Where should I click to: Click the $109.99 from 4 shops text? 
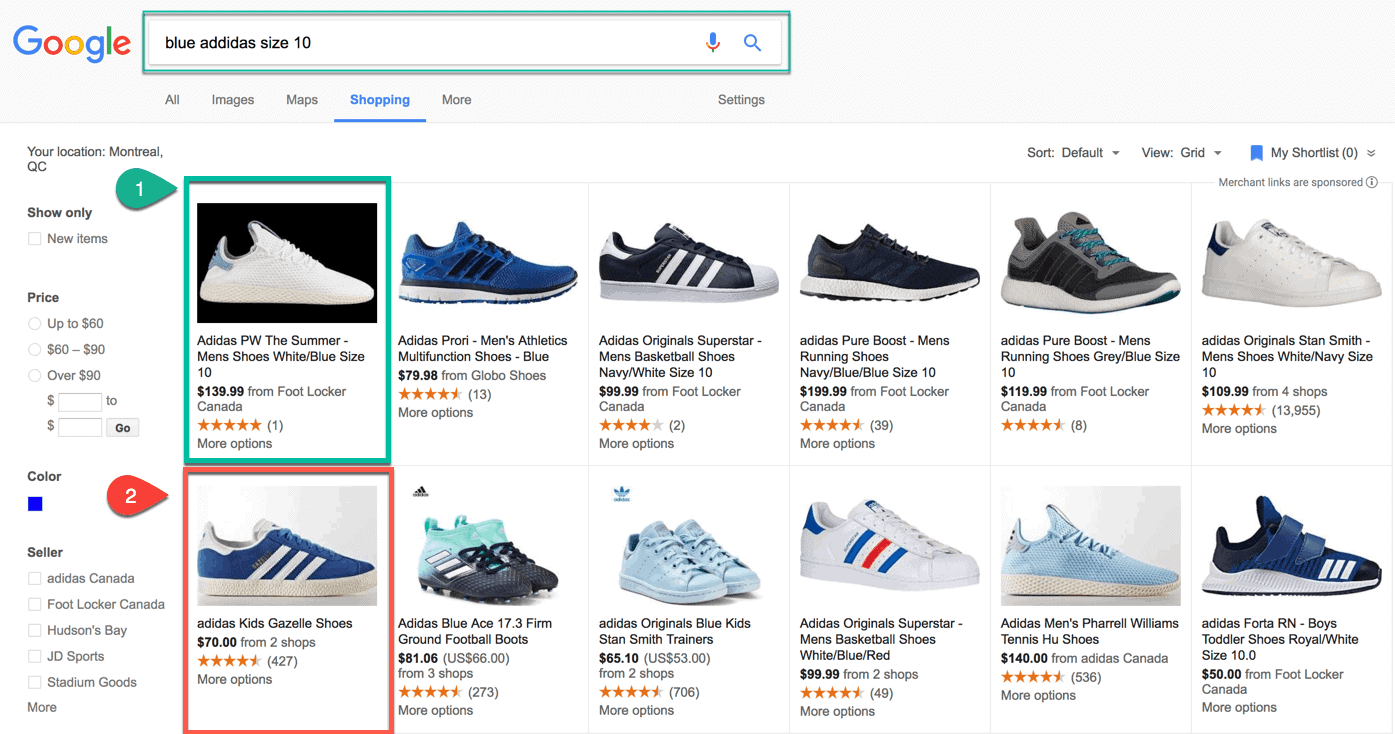pyautogui.click(x=1264, y=392)
